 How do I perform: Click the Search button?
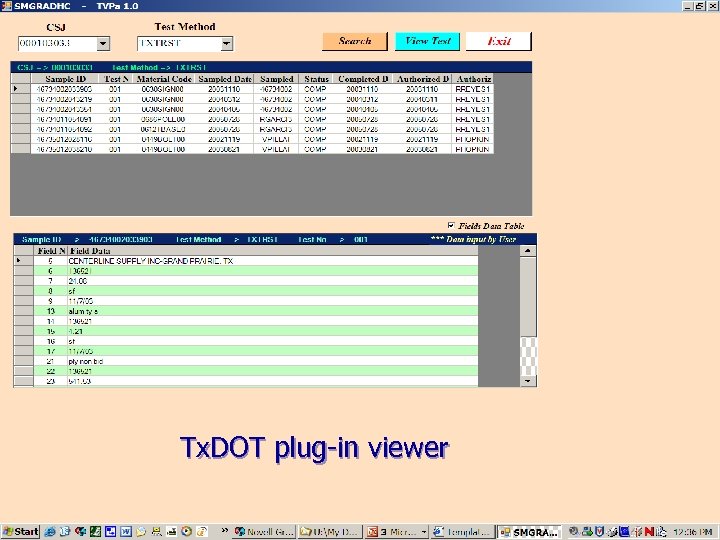[355, 41]
